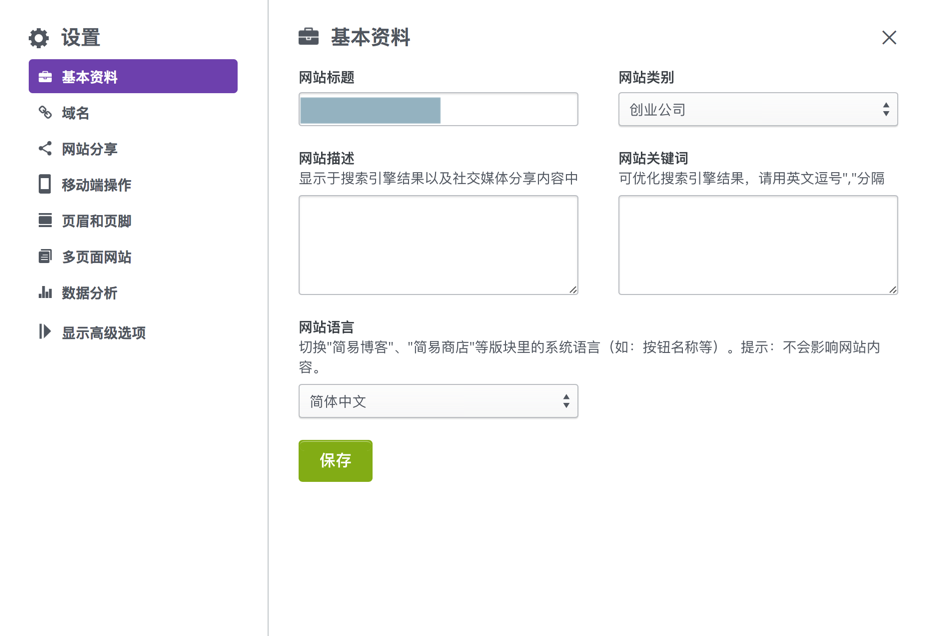Click the phone icon for 移动端操作
The image size is (927, 636).
(45, 185)
